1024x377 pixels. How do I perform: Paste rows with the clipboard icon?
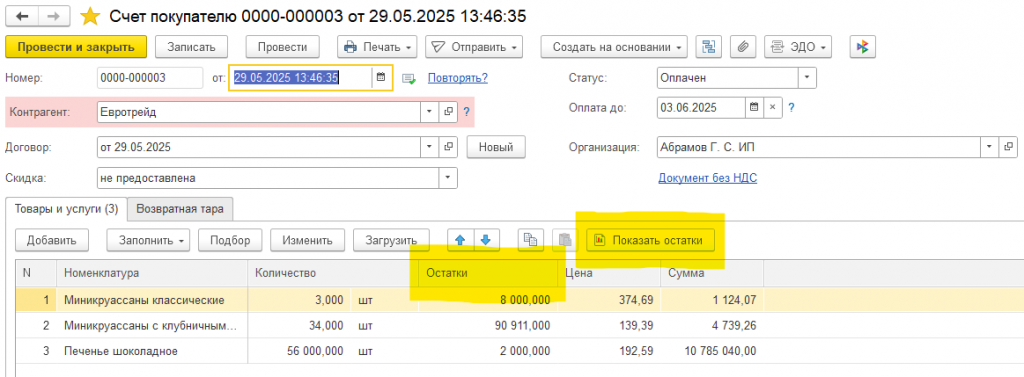pyautogui.click(x=565, y=240)
